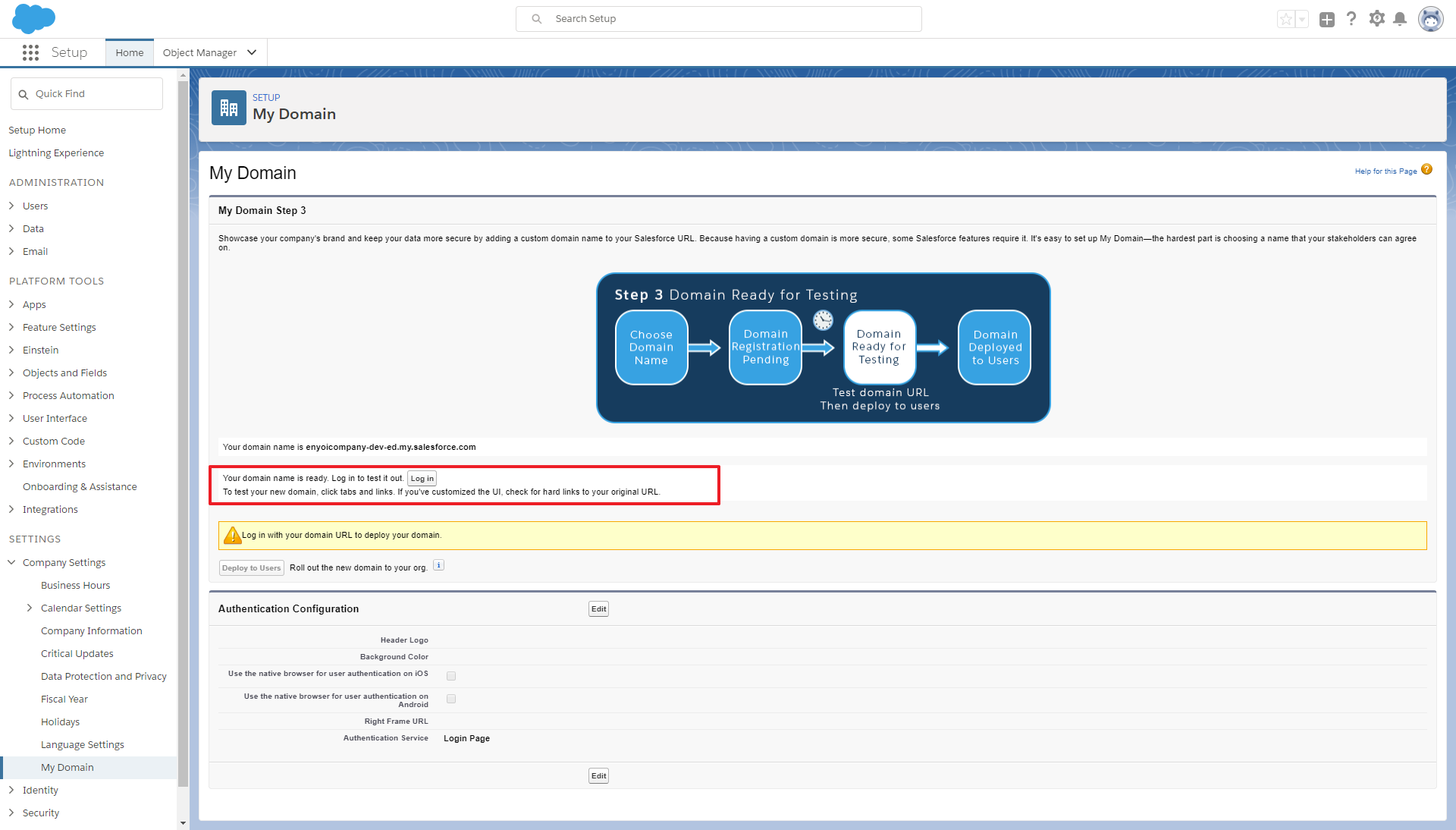Click sidebar scroll down arrow

point(183,823)
